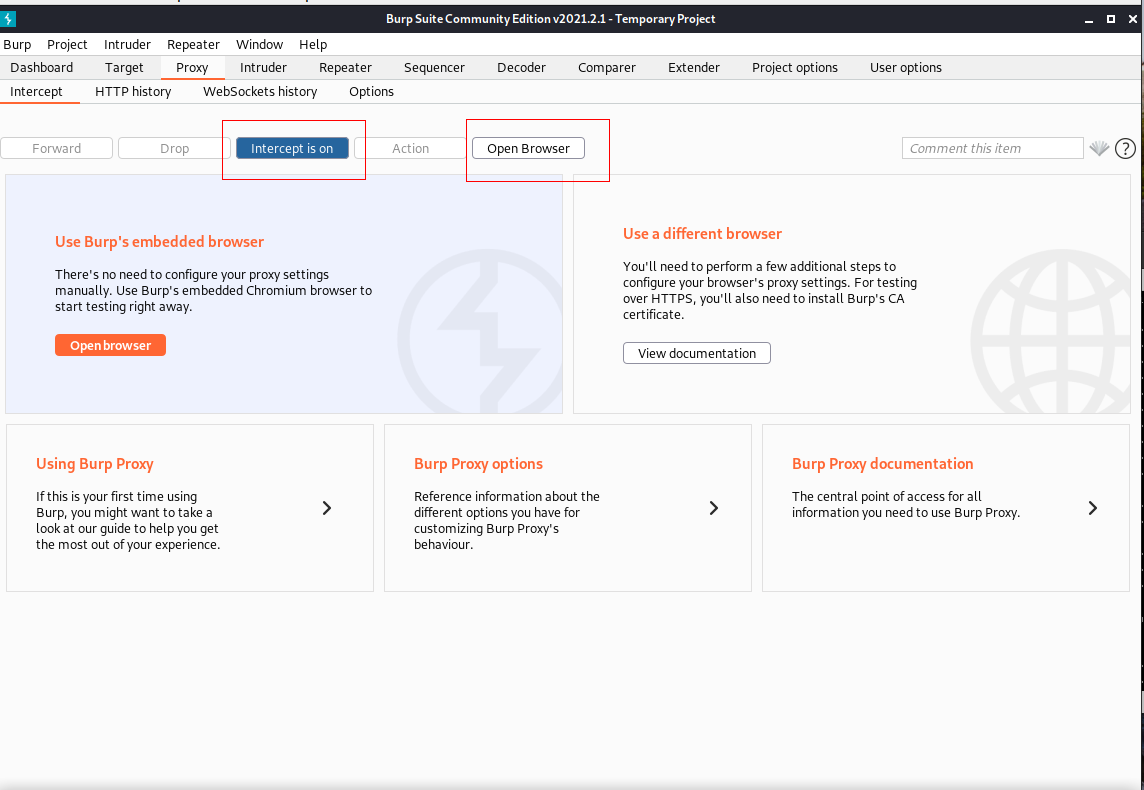Click the Burp Proxy documentation heading
The image size is (1144, 790).
tap(883, 464)
